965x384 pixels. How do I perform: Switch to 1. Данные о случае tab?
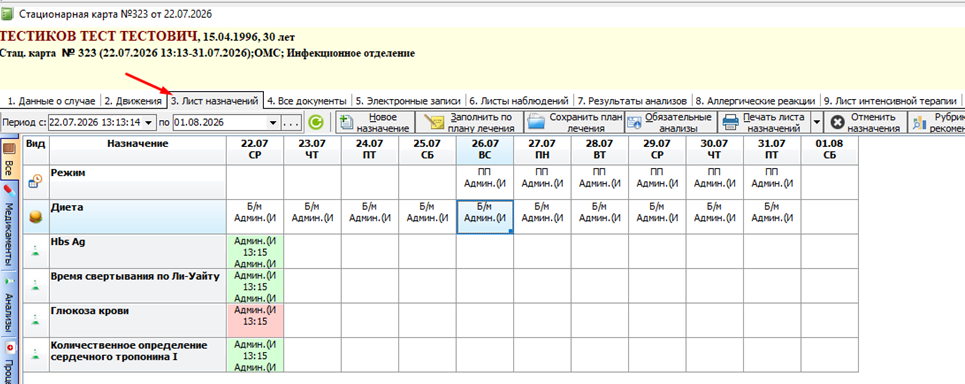(51, 101)
